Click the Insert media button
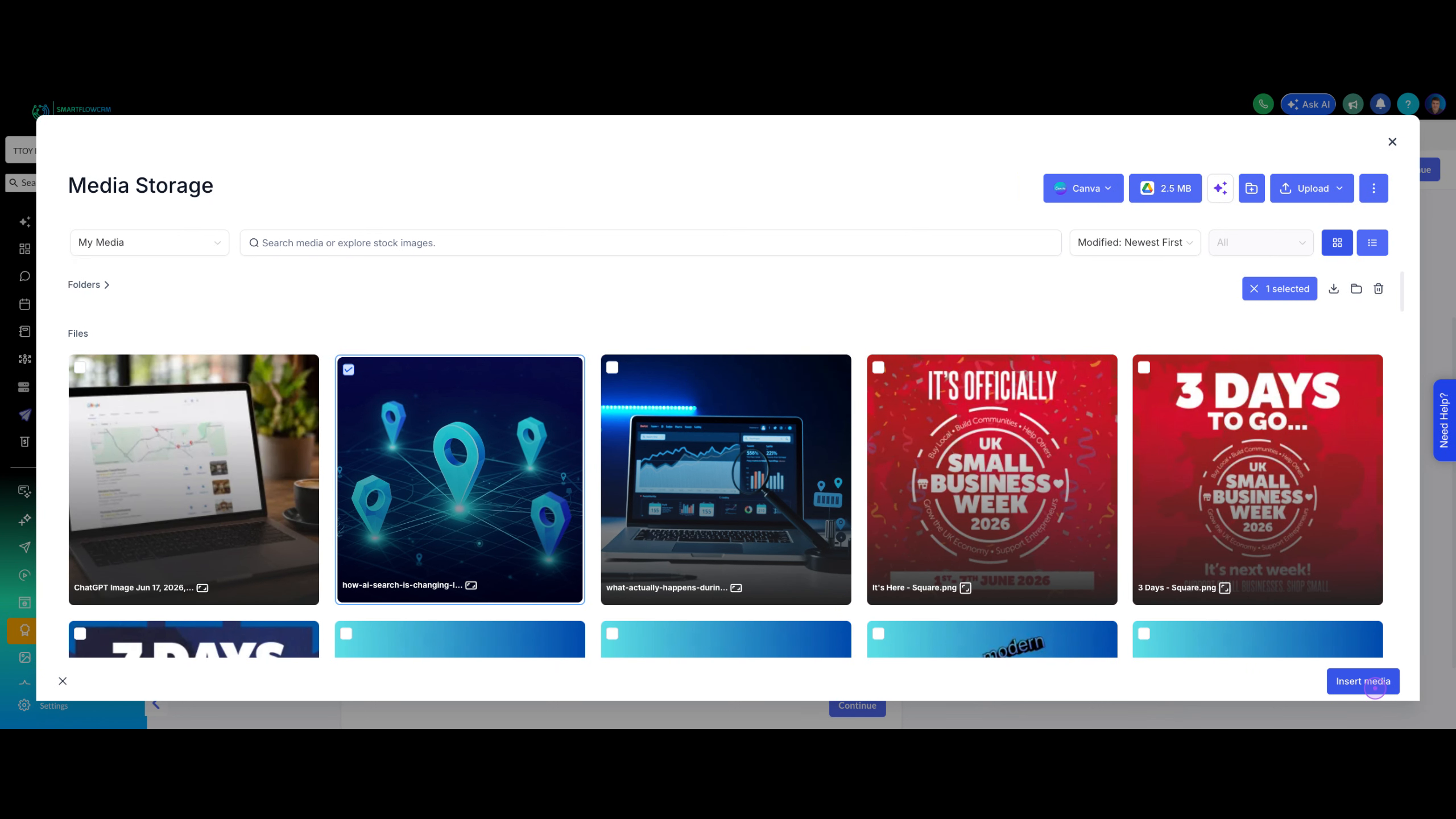Screen dimensions: 1456x819 pos(1363,681)
